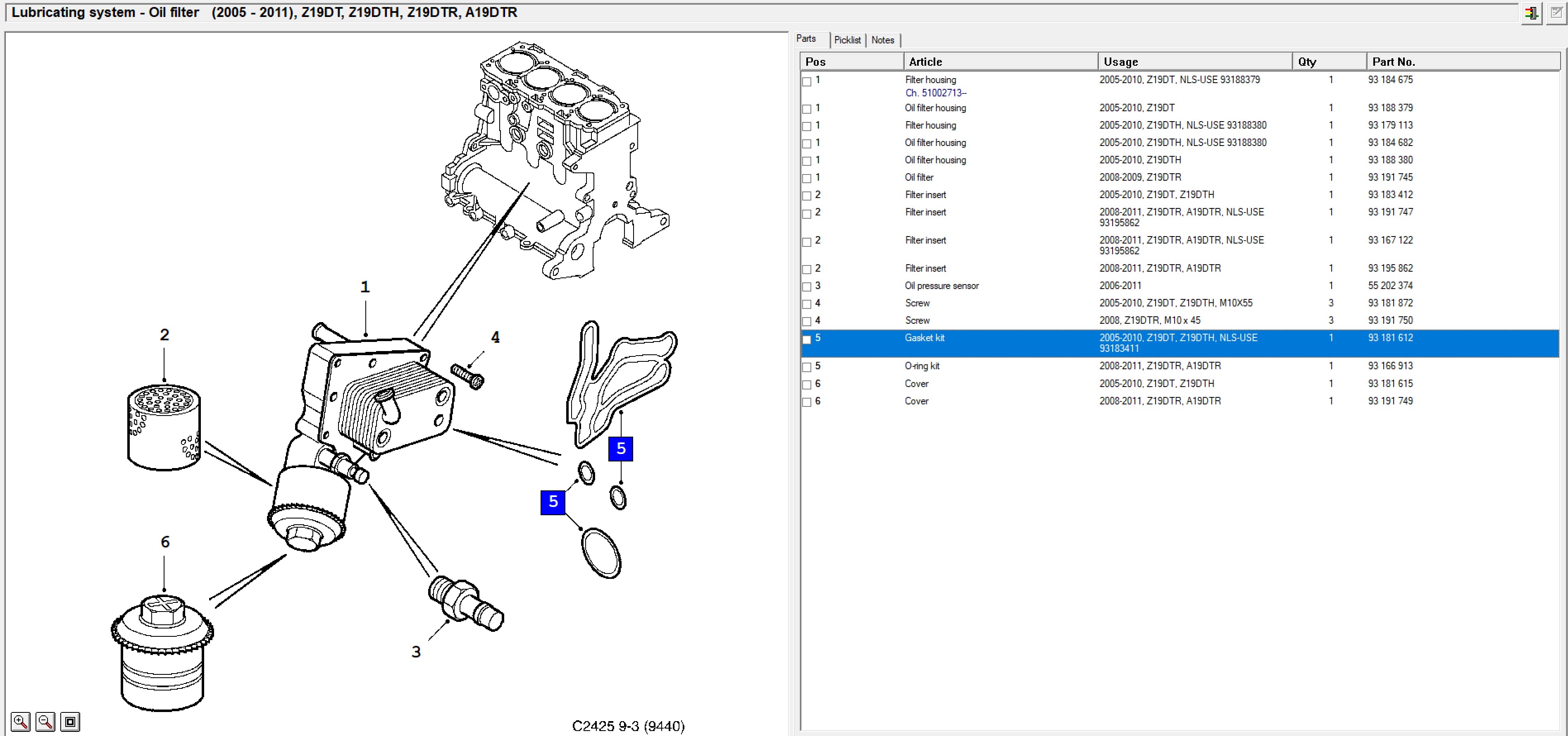Click the greyed notepad edit icon
Viewport: 1568px width, 736px height.
(x=1556, y=13)
